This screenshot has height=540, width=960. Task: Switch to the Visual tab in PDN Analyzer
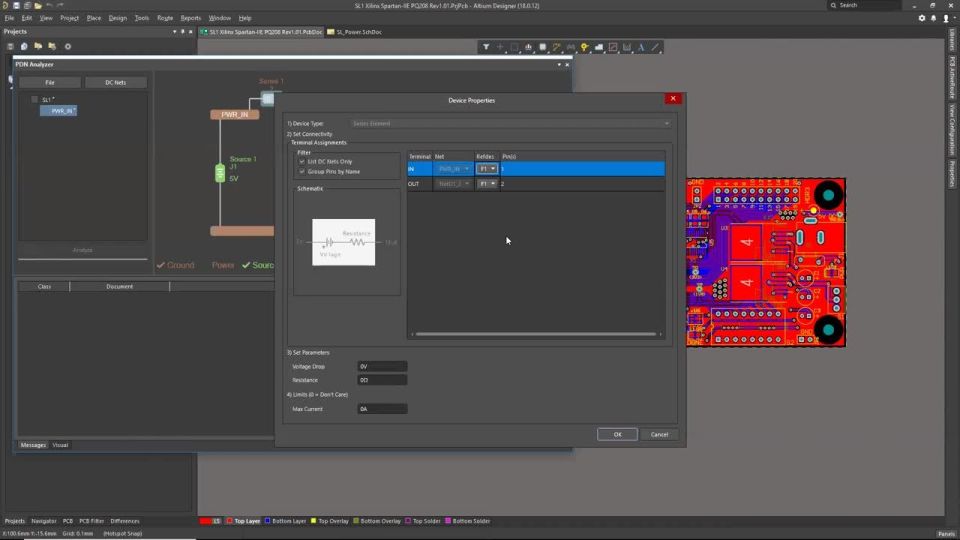(x=60, y=445)
